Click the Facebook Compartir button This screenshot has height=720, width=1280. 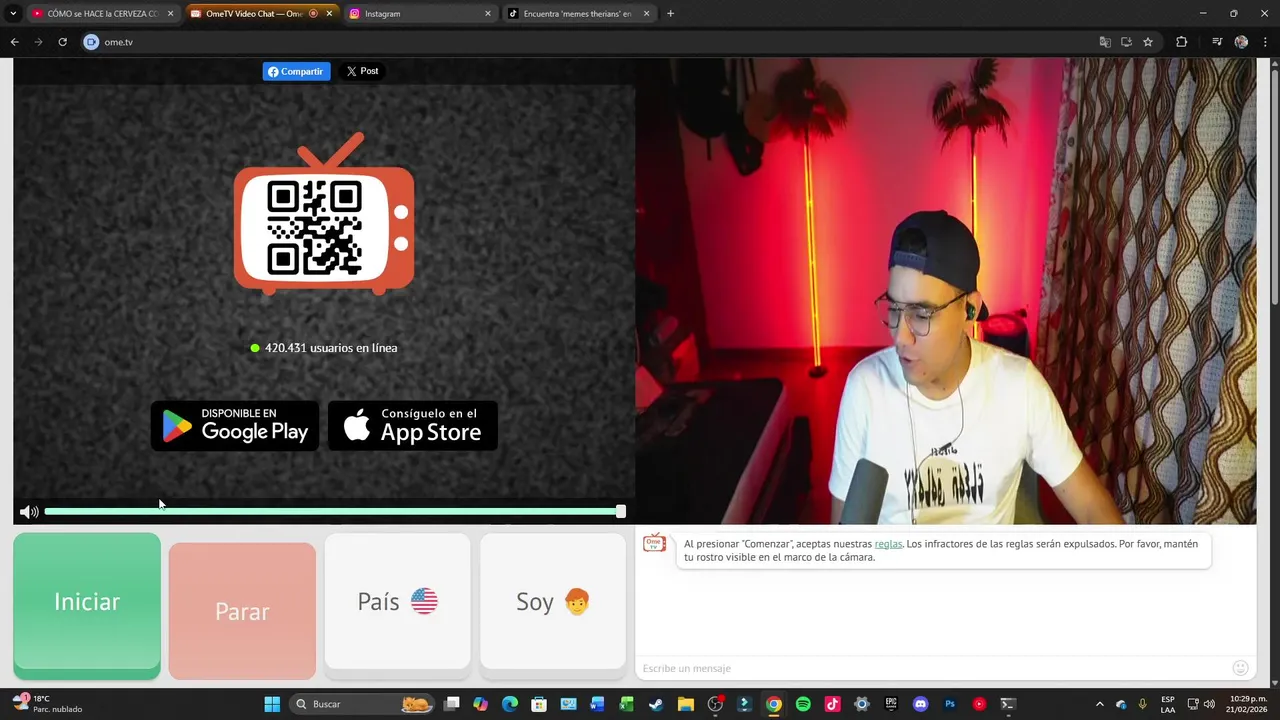click(296, 71)
